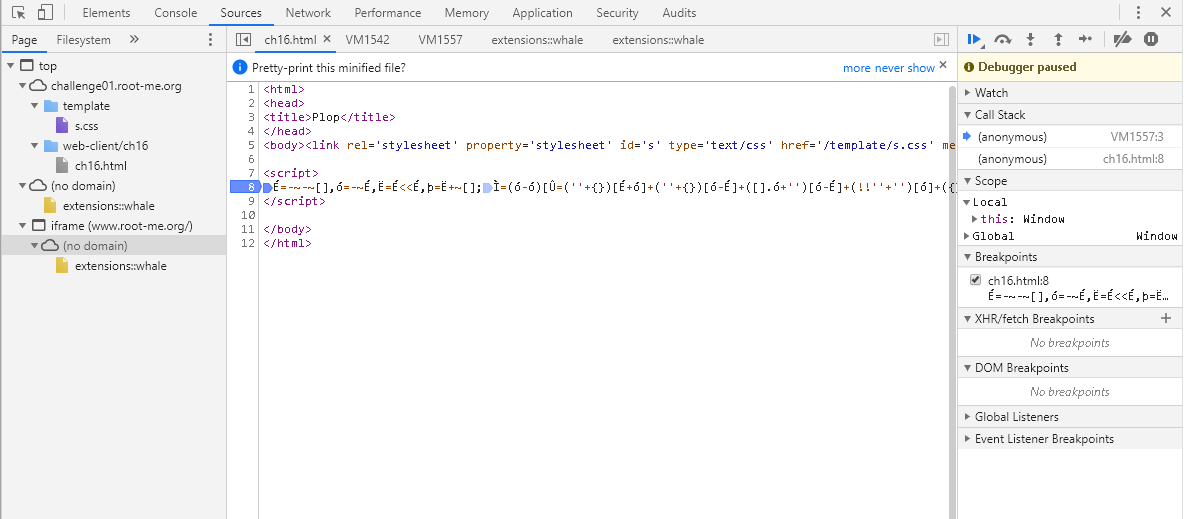Image resolution: width=1187 pixels, height=519 pixels.
Task: Open the Page panel three-dot menu
Action: 210,39
